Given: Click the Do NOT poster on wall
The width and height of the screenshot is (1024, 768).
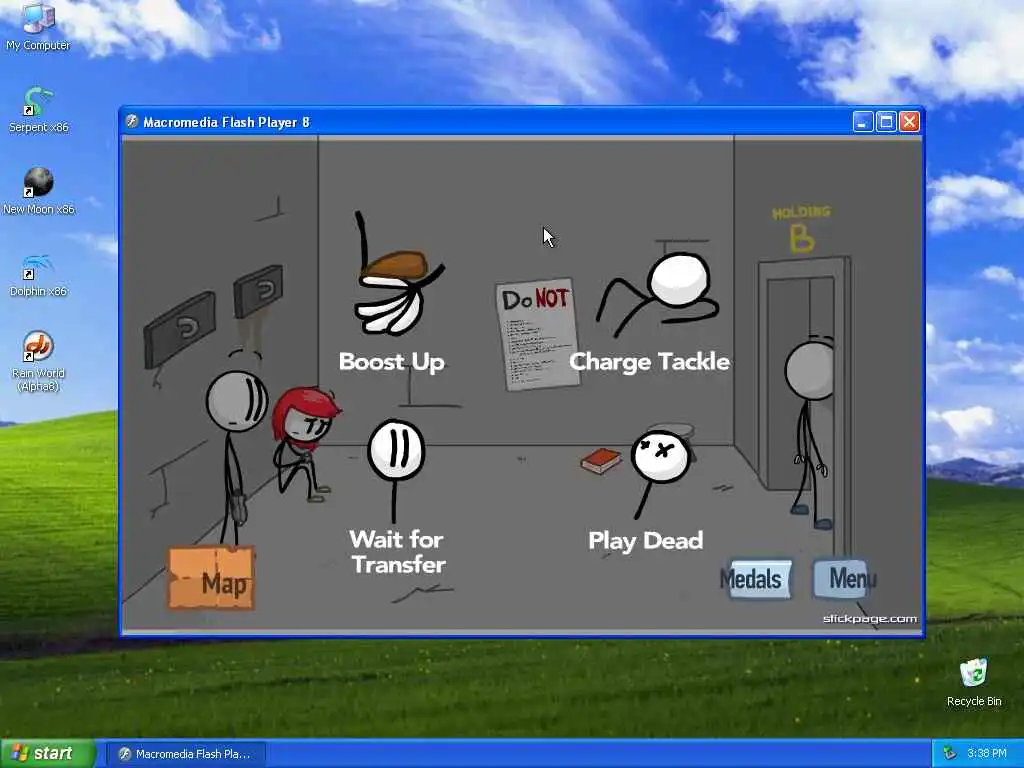Looking at the screenshot, I should point(538,334).
